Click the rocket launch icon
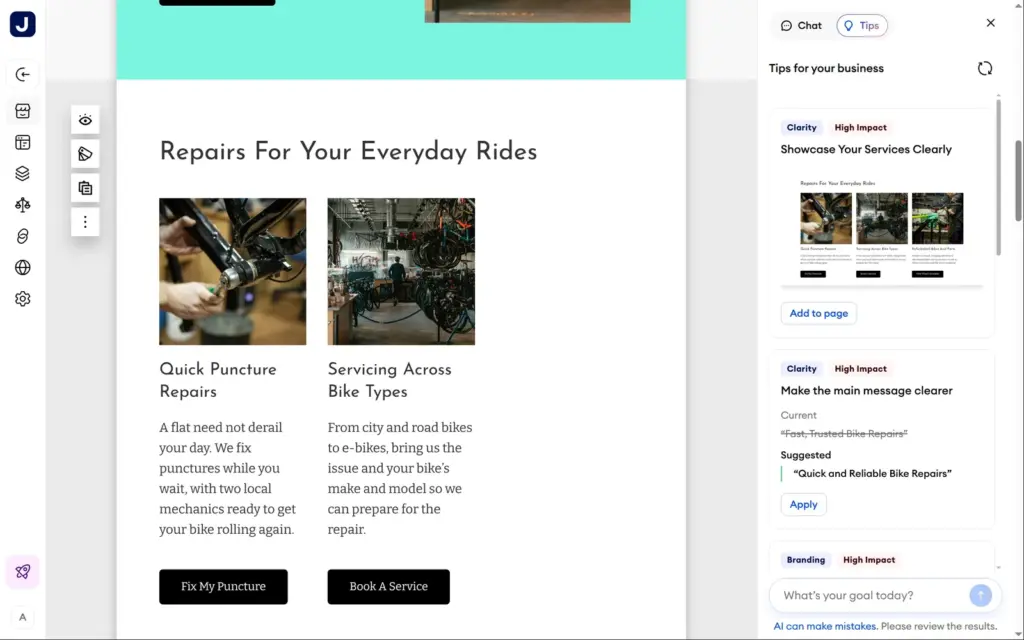The width and height of the screenshot is (1024, 640). tap(23, 571)
